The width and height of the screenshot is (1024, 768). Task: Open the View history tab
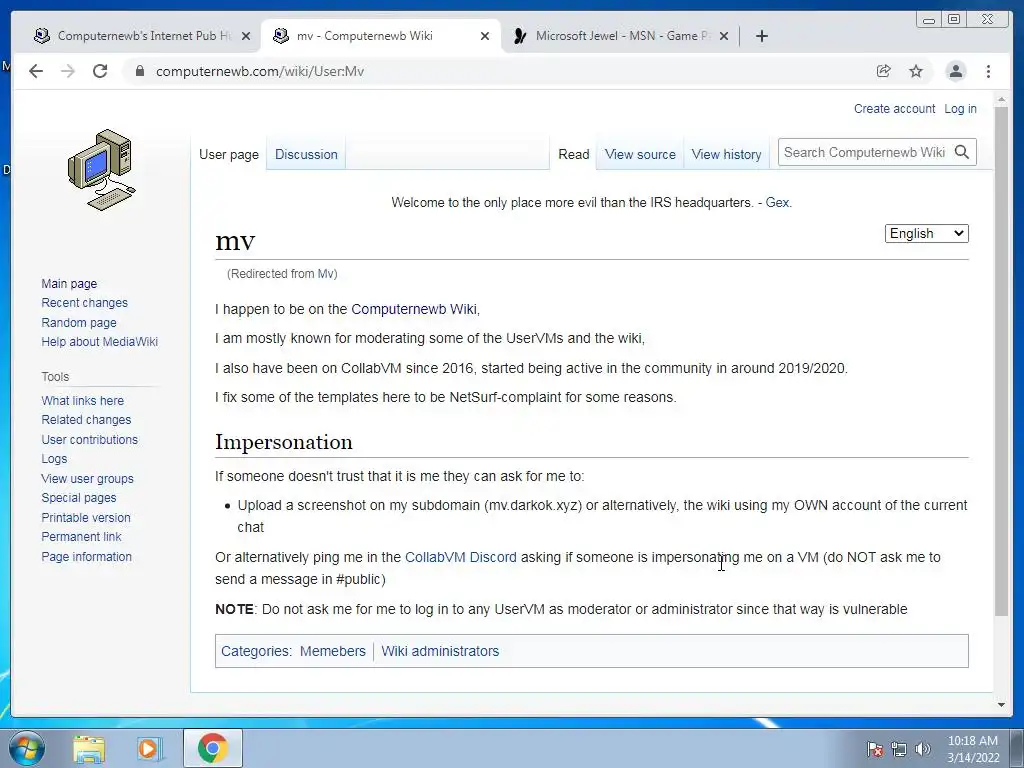tap(726, 154)
